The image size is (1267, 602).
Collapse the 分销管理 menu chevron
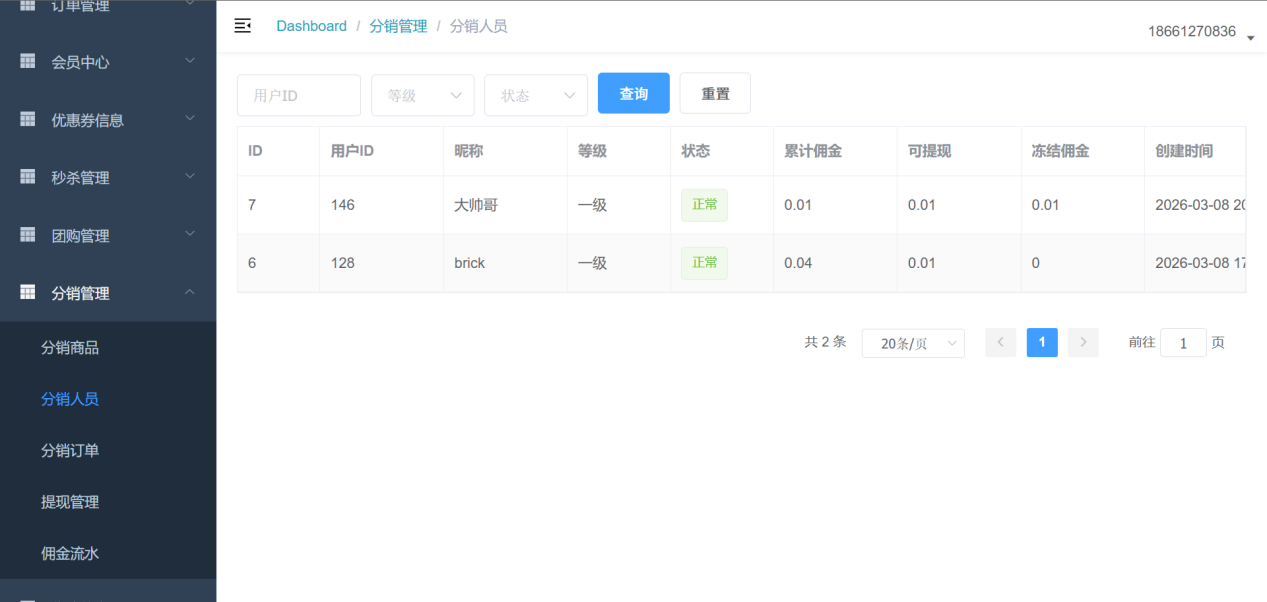(x=190, y=292)
